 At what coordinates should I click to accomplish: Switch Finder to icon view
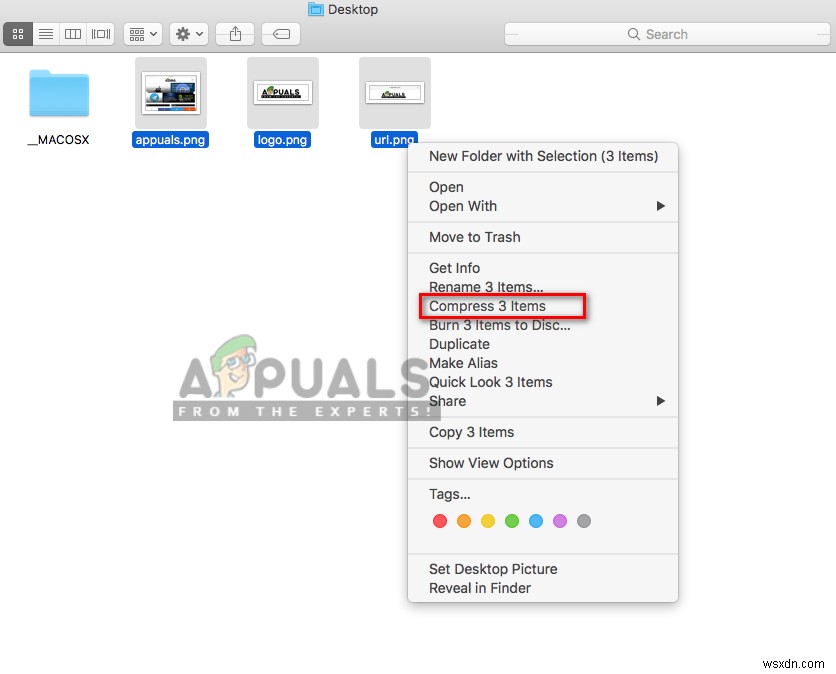pyautogui.click(x=18, y=34)
